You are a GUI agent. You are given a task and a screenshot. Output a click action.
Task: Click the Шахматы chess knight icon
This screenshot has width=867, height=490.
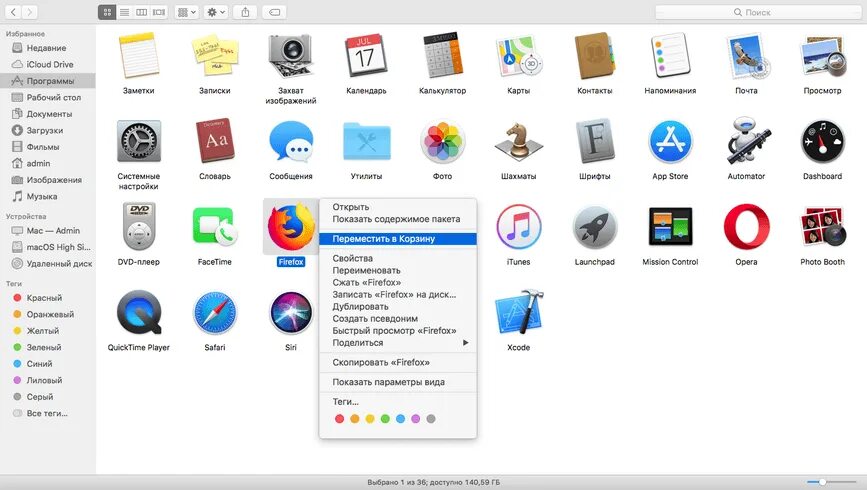519,142
